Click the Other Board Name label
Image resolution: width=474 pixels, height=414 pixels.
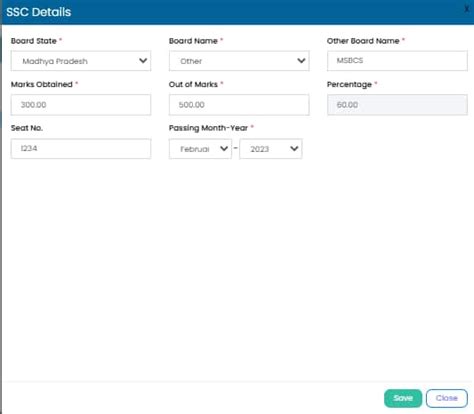(x=363, y=41)
